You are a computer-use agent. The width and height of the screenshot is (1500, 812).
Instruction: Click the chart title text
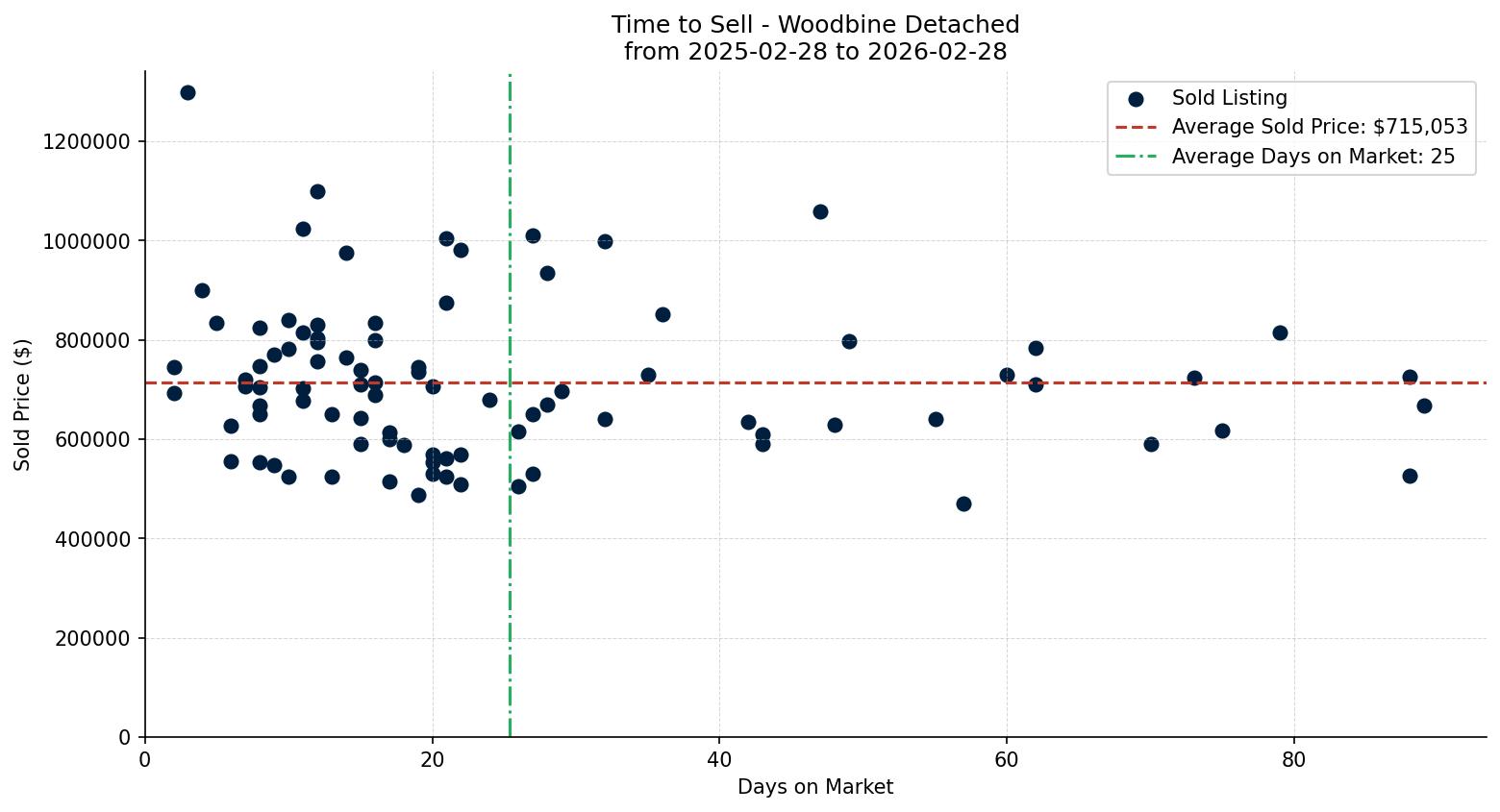click(x=815, y=25)
